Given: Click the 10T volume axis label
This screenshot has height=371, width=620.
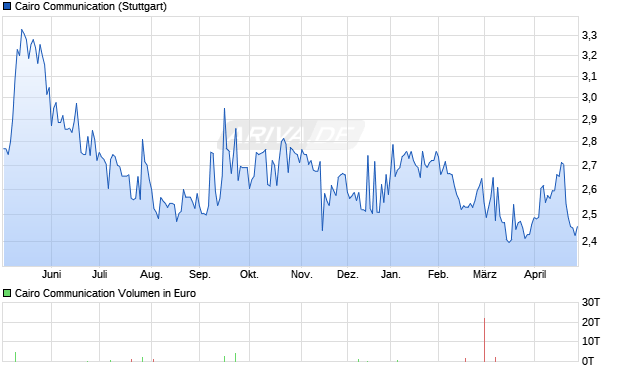Looking at the screenshot, I should click(x=591, y=341).
